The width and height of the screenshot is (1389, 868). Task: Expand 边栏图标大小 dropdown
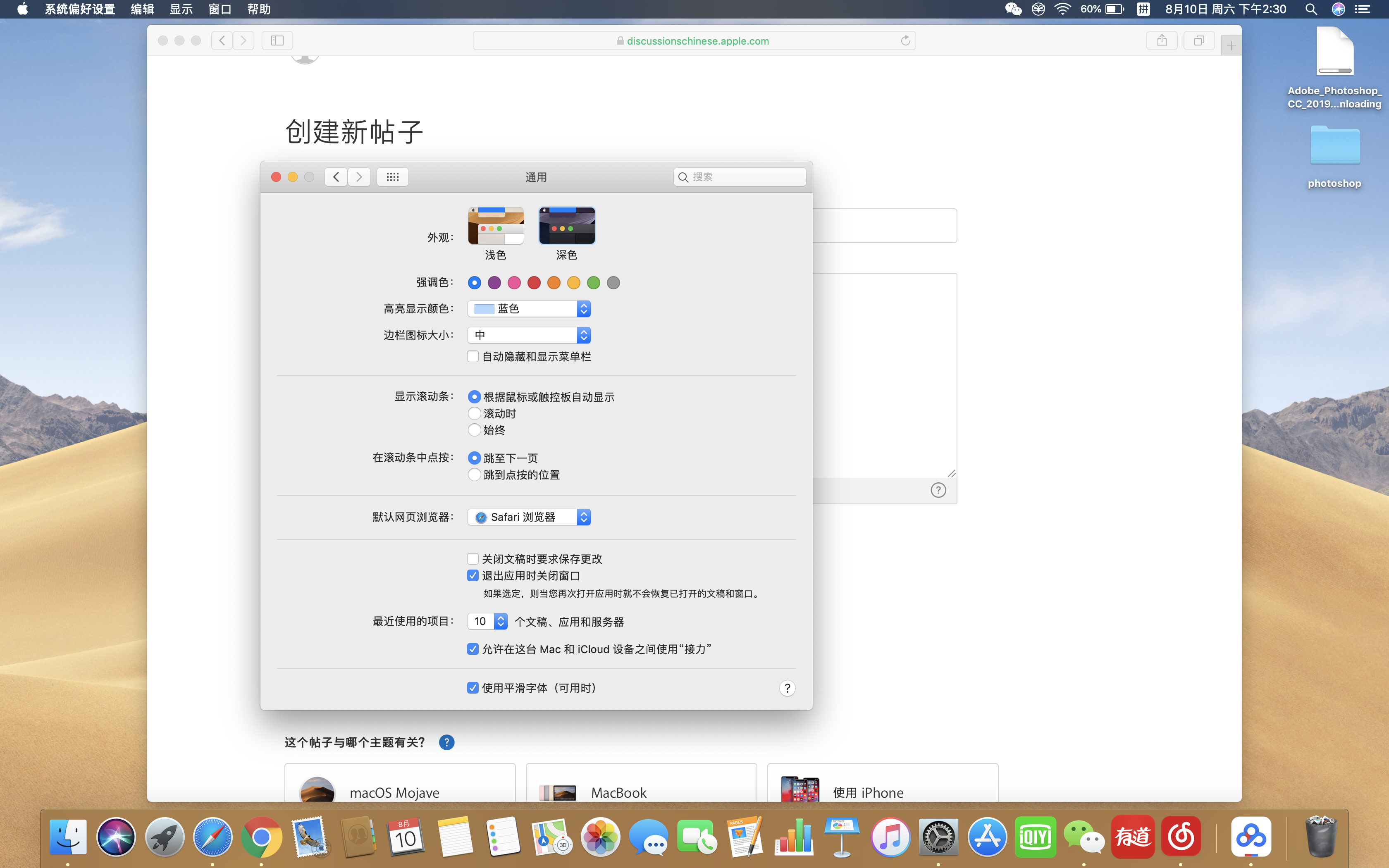pyautogui.click(x=529, y=335)
